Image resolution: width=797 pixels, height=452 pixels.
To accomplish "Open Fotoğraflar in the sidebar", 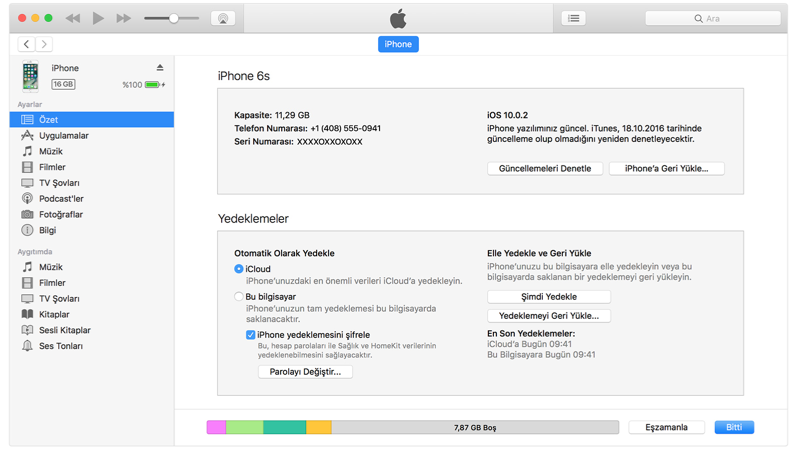I will [x=91, y=214].
